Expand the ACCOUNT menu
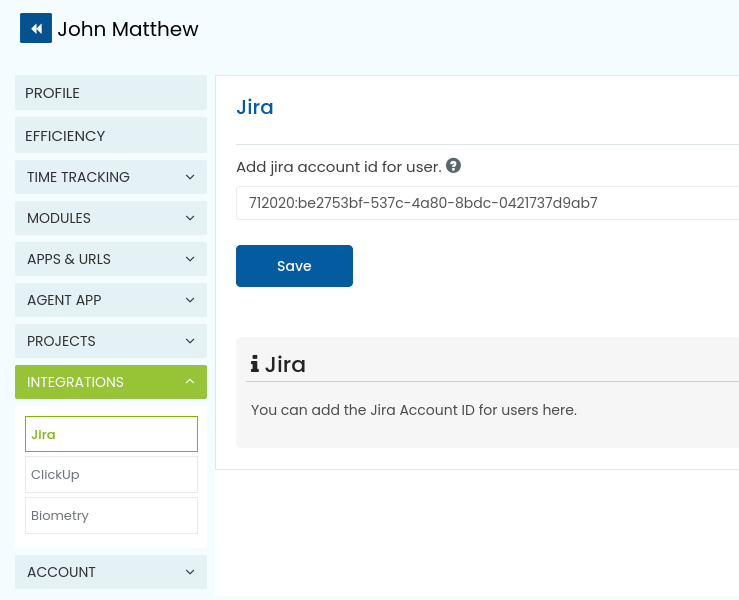Screen dimensions: 739x600 pyautogui.click(x=111, y=572)
